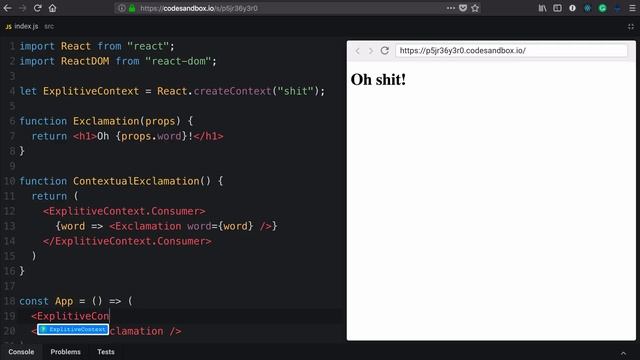Image resolution: width=640 pixels, height=360 pixels.
Task: Open page actions three-dot menu
Action: pos(450,8)
